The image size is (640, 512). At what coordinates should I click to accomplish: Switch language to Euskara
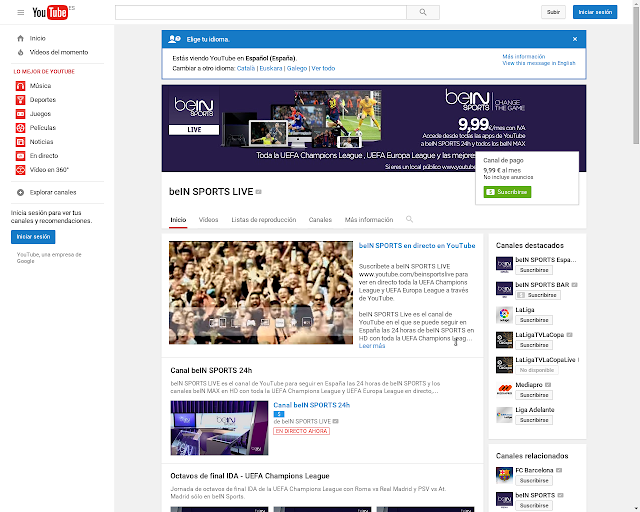pyautogui.click(x=271, y=68)
